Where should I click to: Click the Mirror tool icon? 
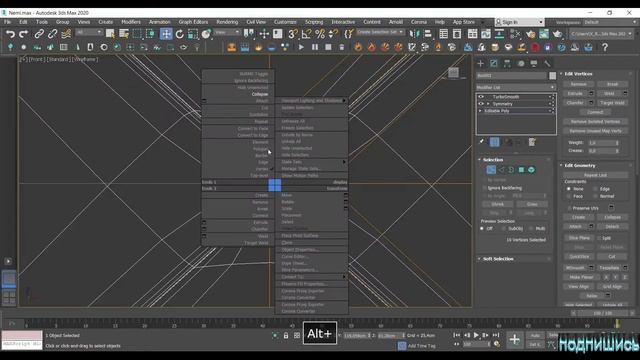(415, 34)
